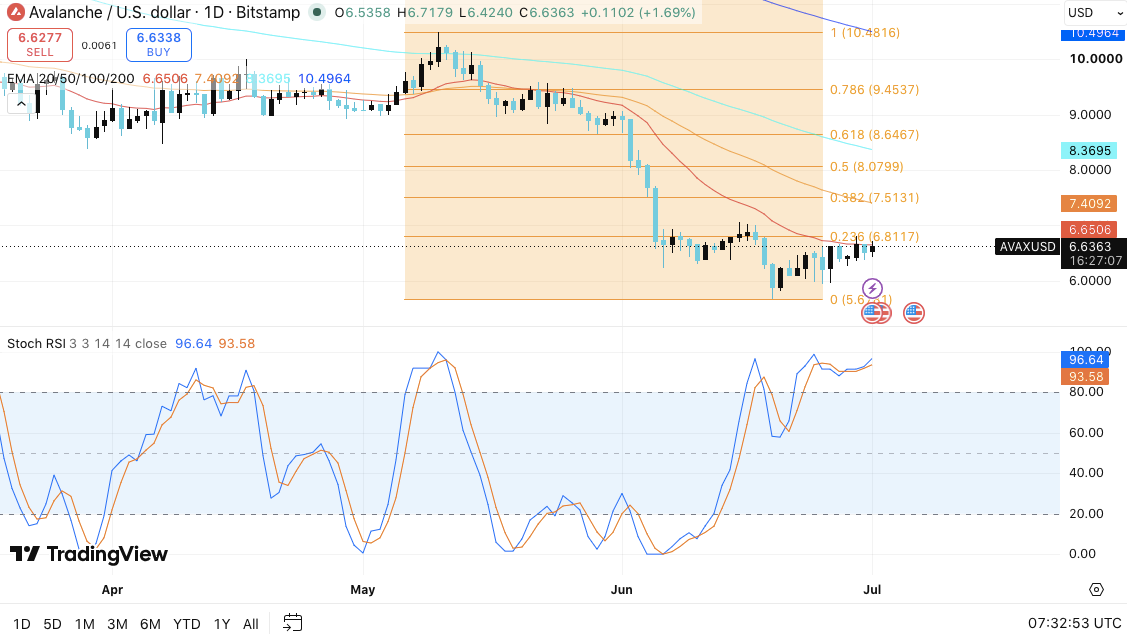
Task: Click the EMA 20/50/100/200 indicator label
Action: [x=70, y=78]
